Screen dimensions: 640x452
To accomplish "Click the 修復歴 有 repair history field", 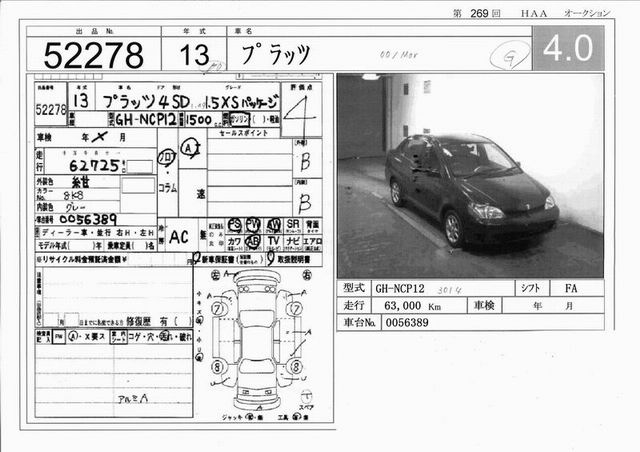I will 157,321.
